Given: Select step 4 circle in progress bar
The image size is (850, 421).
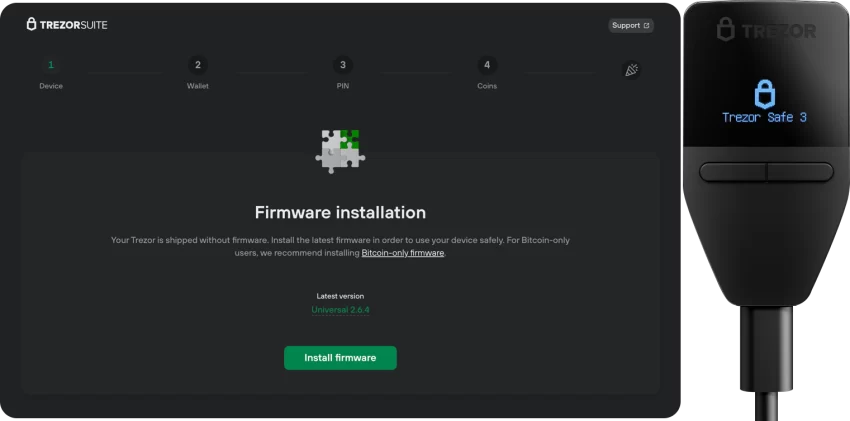Looking at the screenshot, I should point(487,65).
